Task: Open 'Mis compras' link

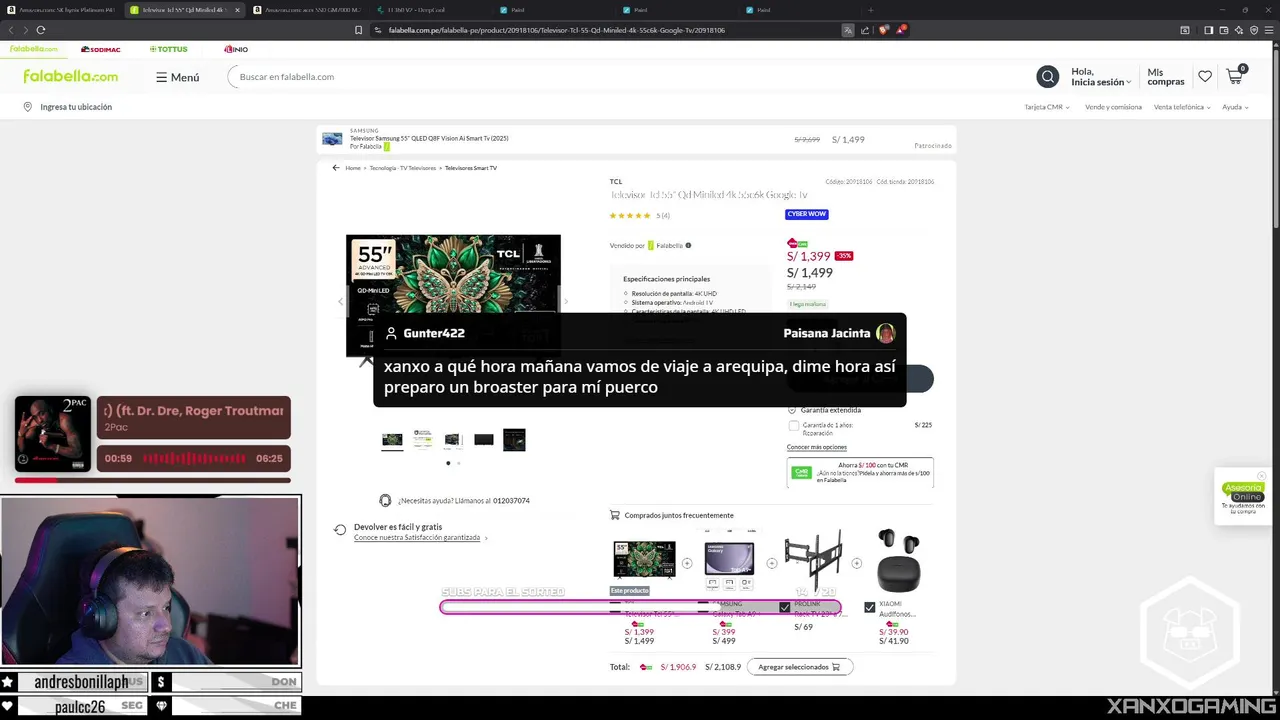Action: click(x=1166, y=77)
